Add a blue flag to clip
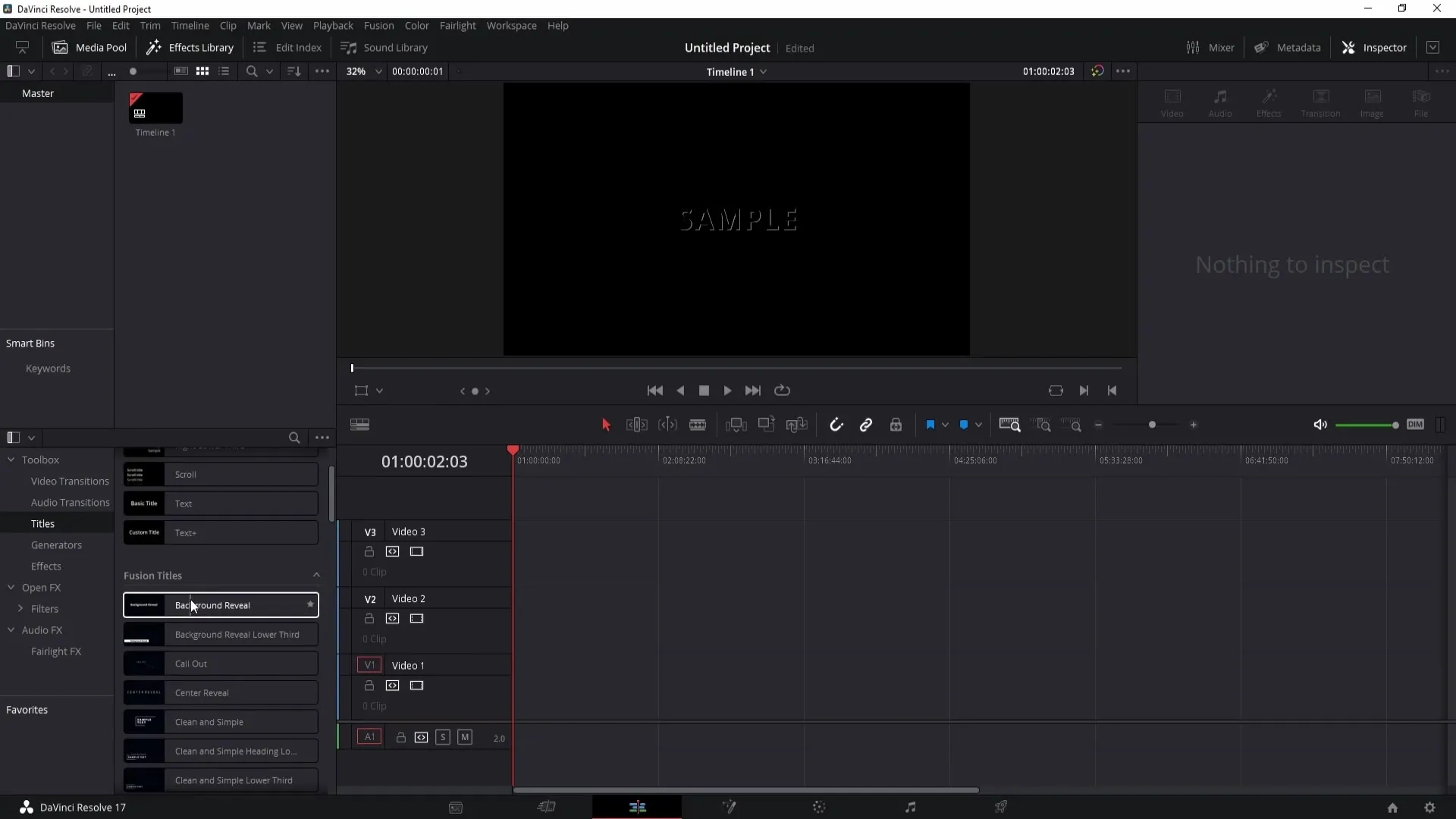This screenshot has height=819, width=1456. pos(930,425)
